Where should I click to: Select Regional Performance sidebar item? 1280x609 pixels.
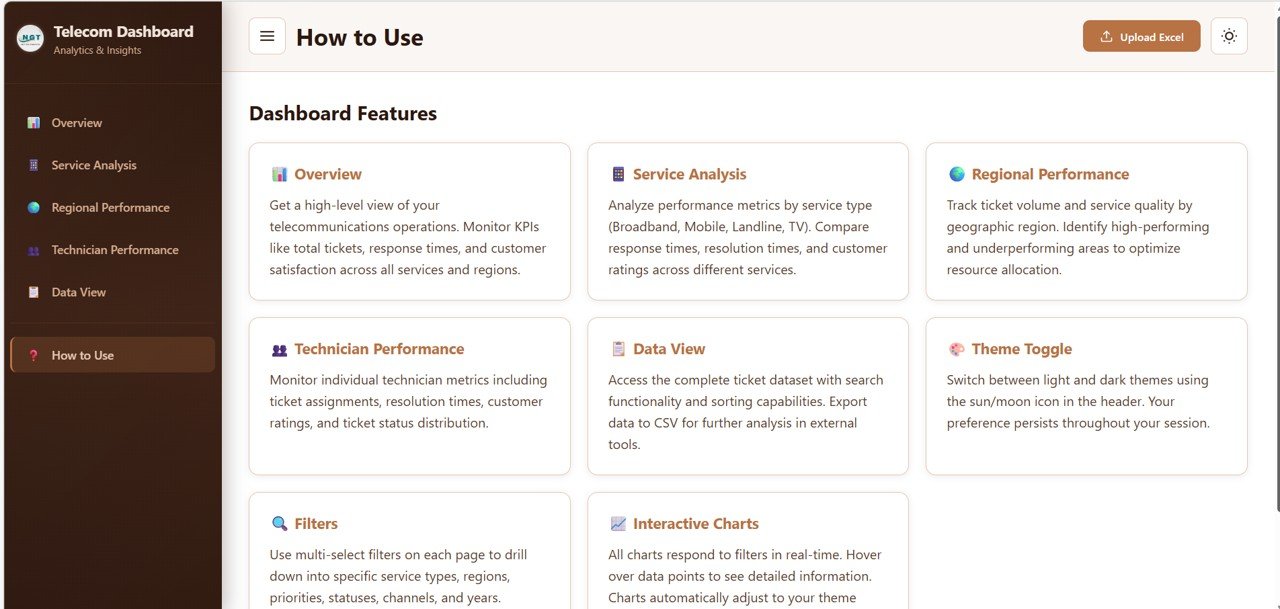[110, 208]
